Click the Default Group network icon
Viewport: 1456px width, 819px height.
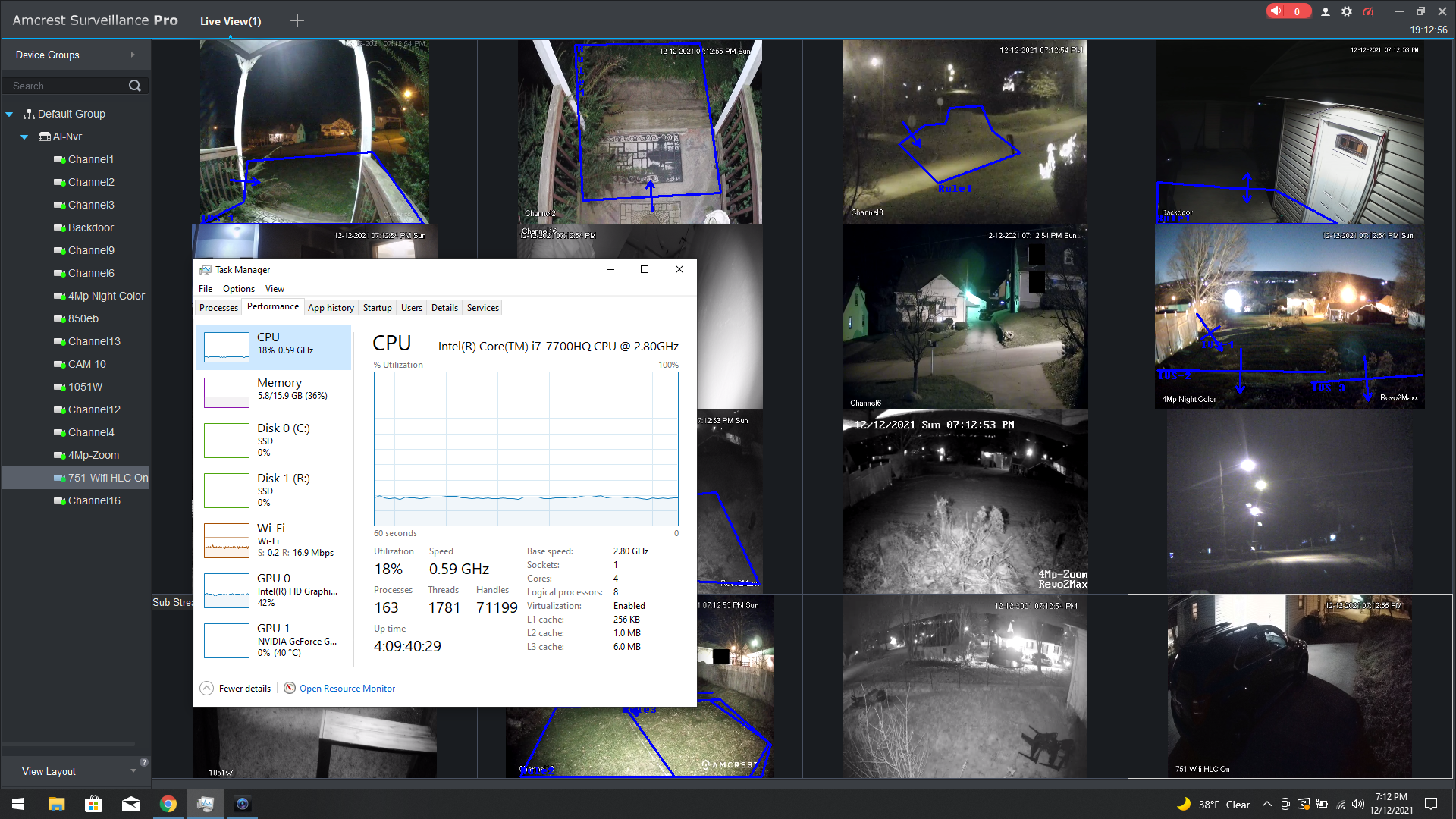tap(29, 114)
